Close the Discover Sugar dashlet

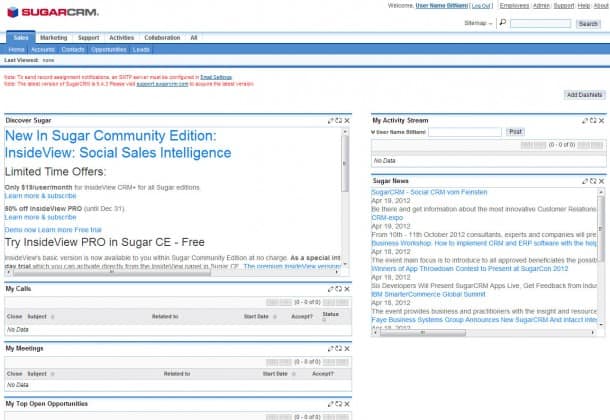pos(347,121)
